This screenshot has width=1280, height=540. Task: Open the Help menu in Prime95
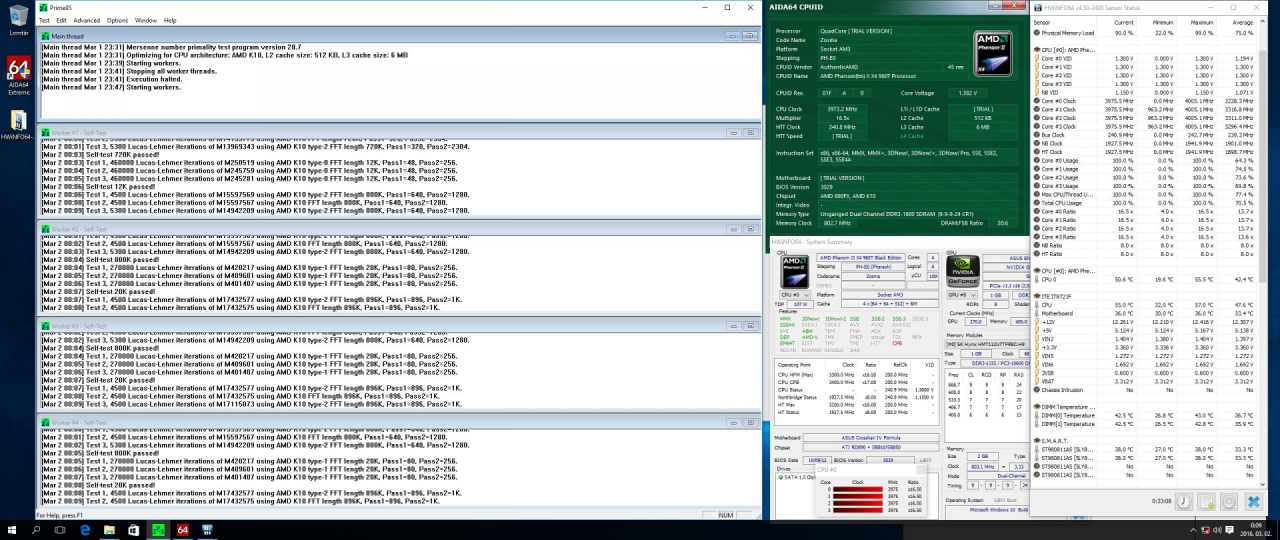tap(170, 20)
